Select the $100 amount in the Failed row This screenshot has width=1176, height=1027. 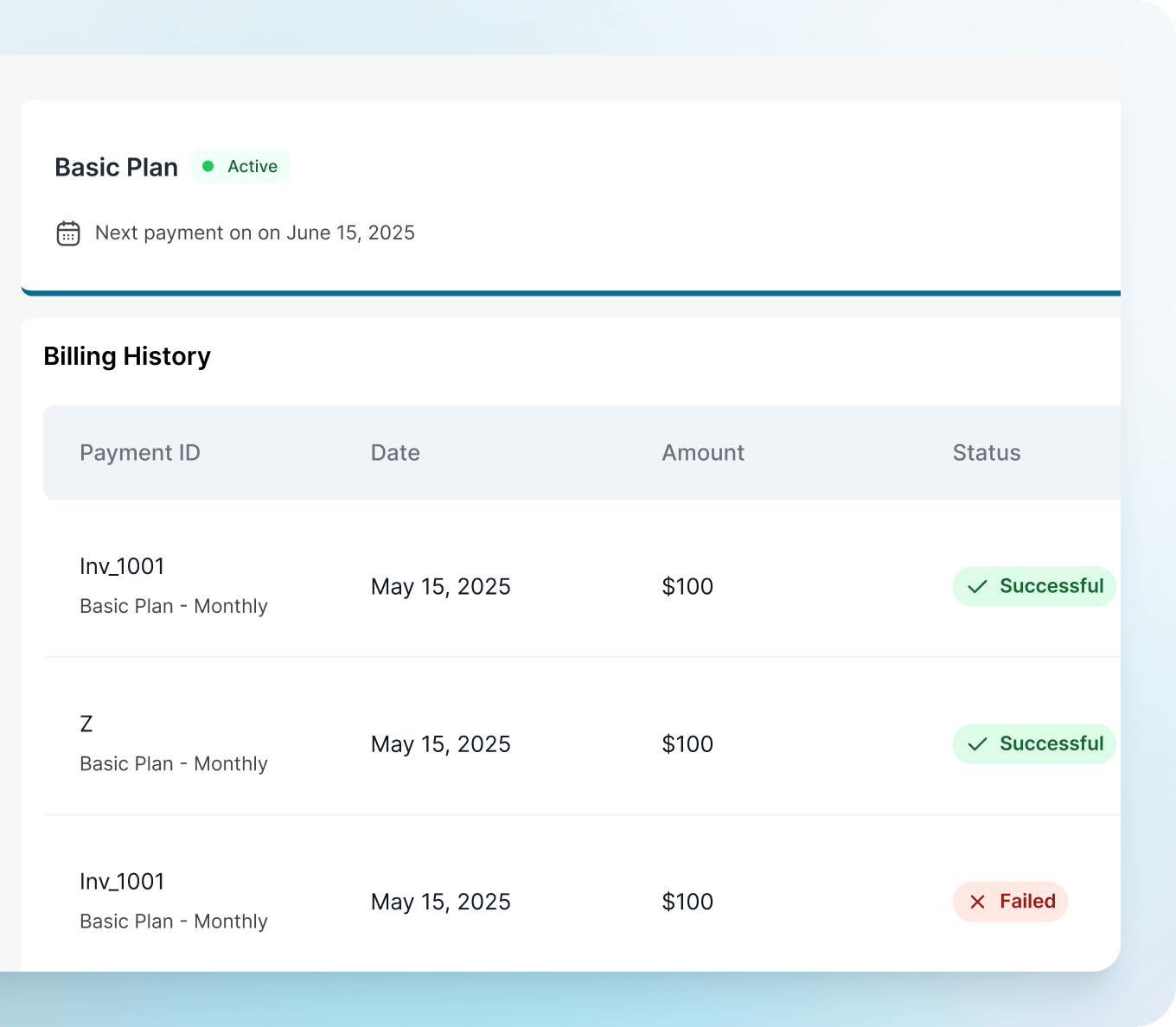[687, 903]
